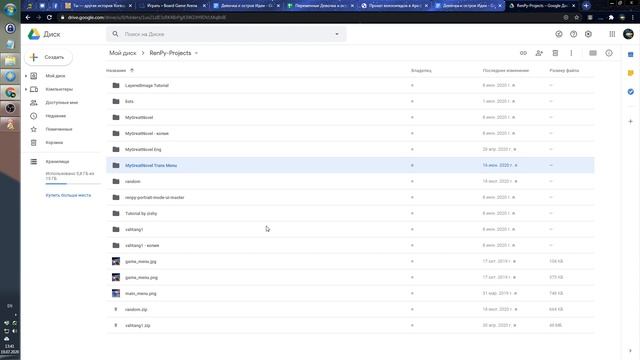
Task: Click the trash icon in the toolbar
Action: [x=555, y=53]
